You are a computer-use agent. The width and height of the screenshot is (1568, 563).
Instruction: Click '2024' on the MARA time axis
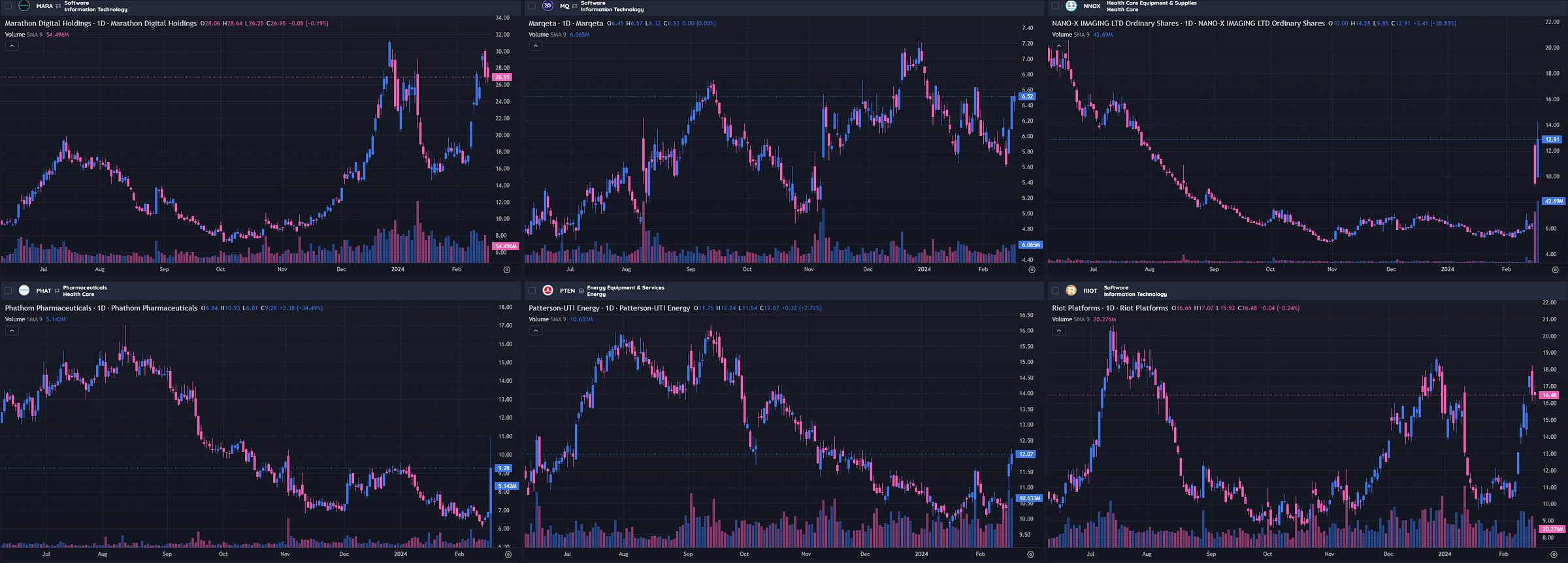(398, 269)
